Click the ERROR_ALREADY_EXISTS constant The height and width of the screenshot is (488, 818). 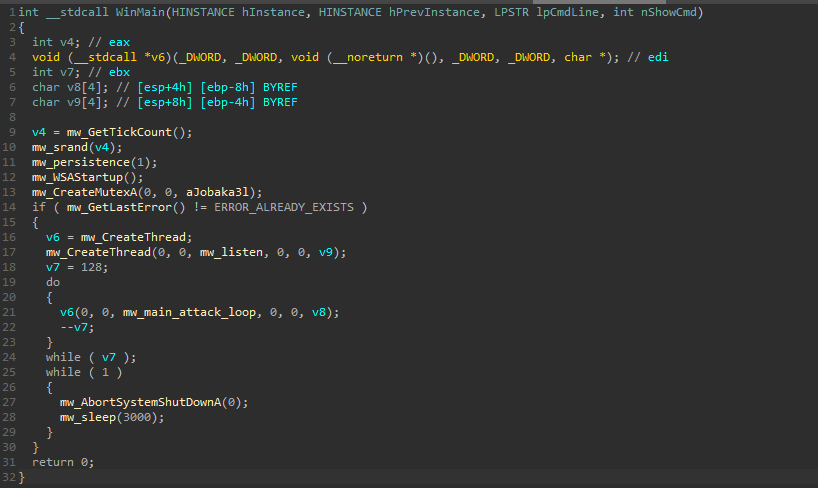click(x=284, y=207)
